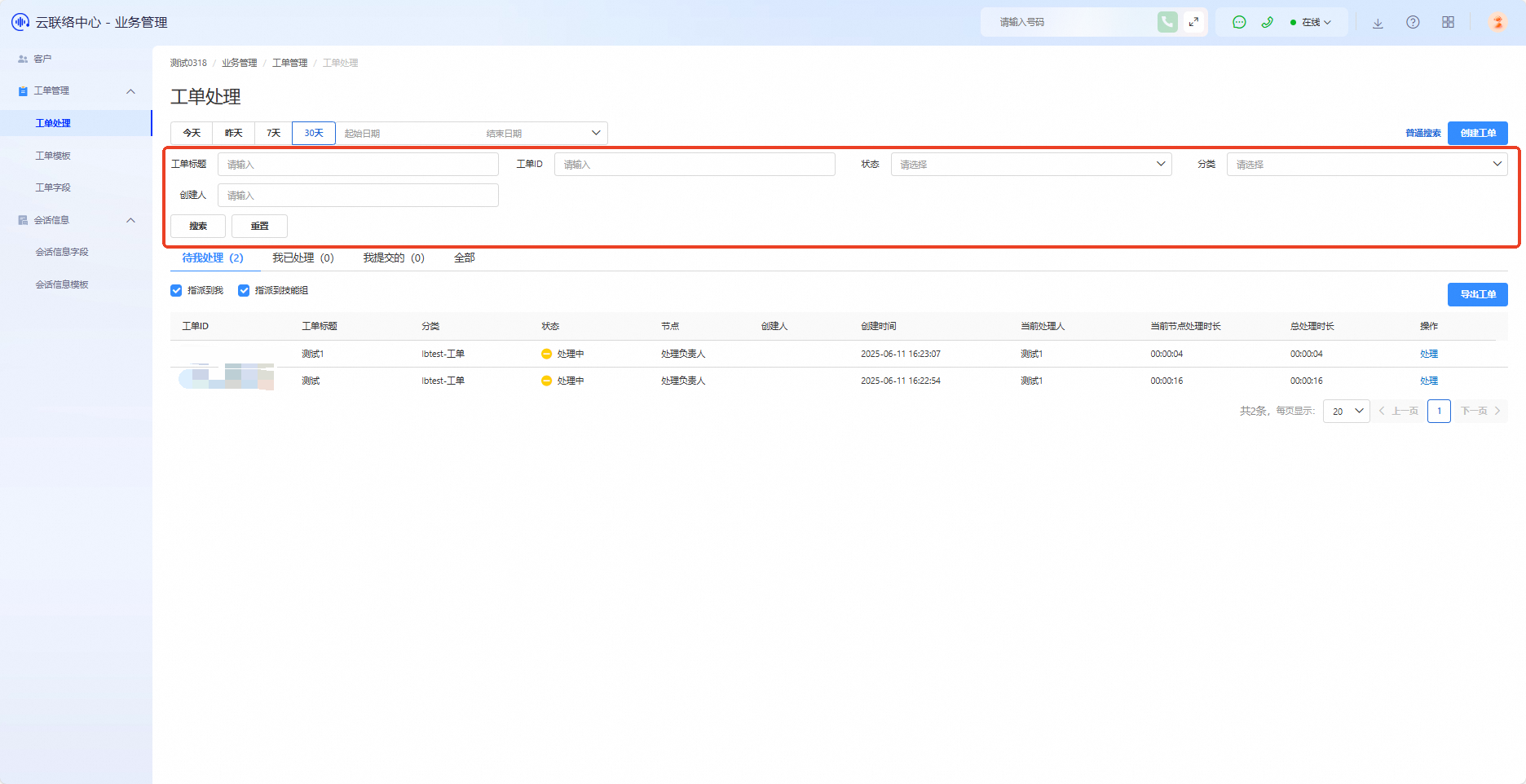Click the 重置 button
Viewport: 1526px width, 784px height.
coord(260,226)
